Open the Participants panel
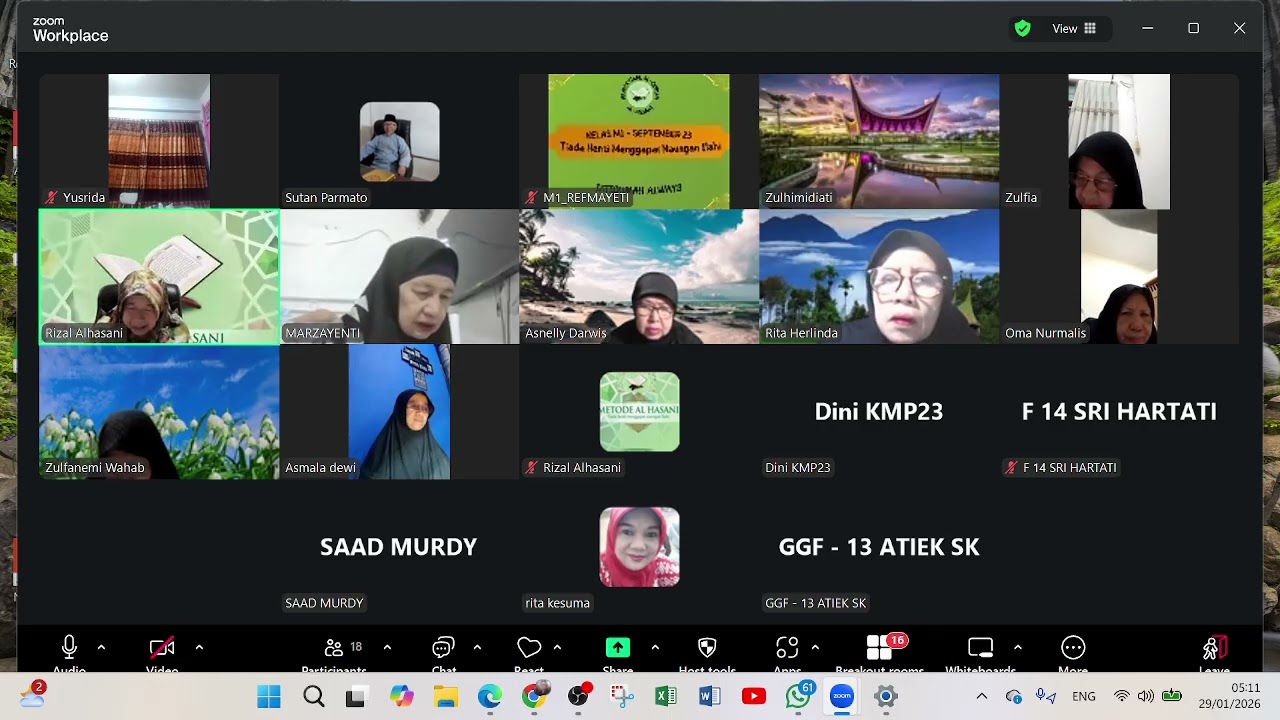The height and width of the screenshot is (720, 1280). tap(334, 648)
